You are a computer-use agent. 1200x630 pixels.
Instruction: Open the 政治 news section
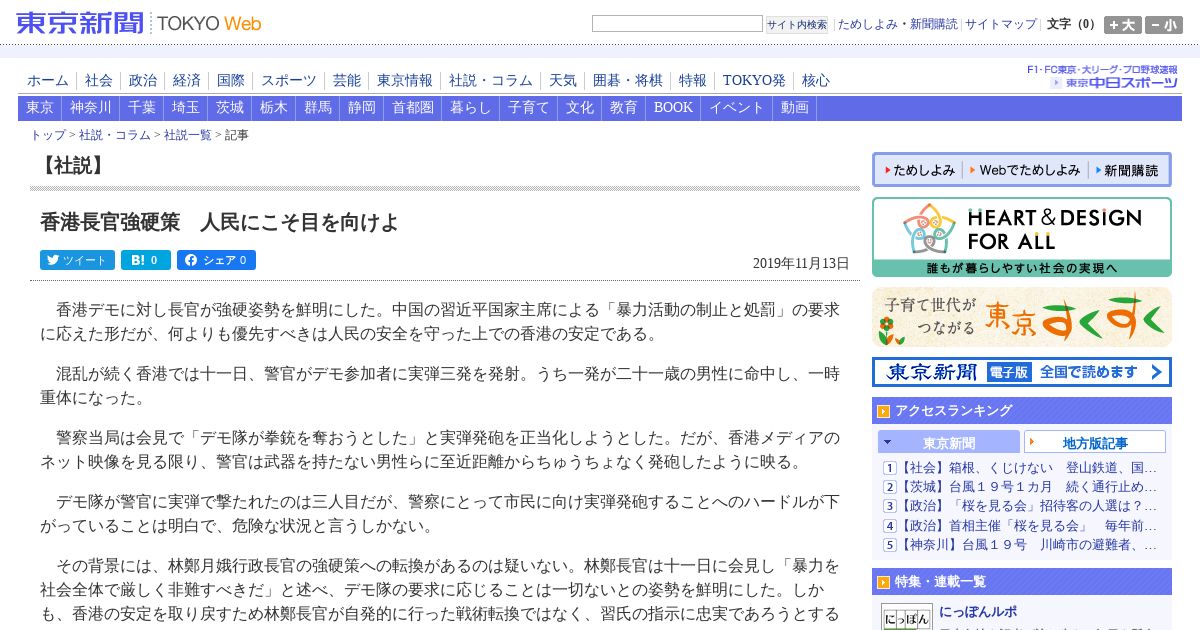pyautogui.click(x=143, y=81)
